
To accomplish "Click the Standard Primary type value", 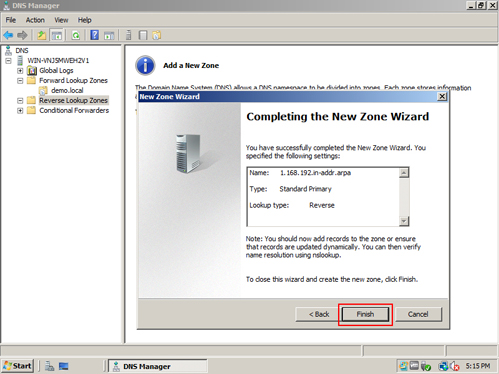I will pyautogui.click(x=305, y=189).
